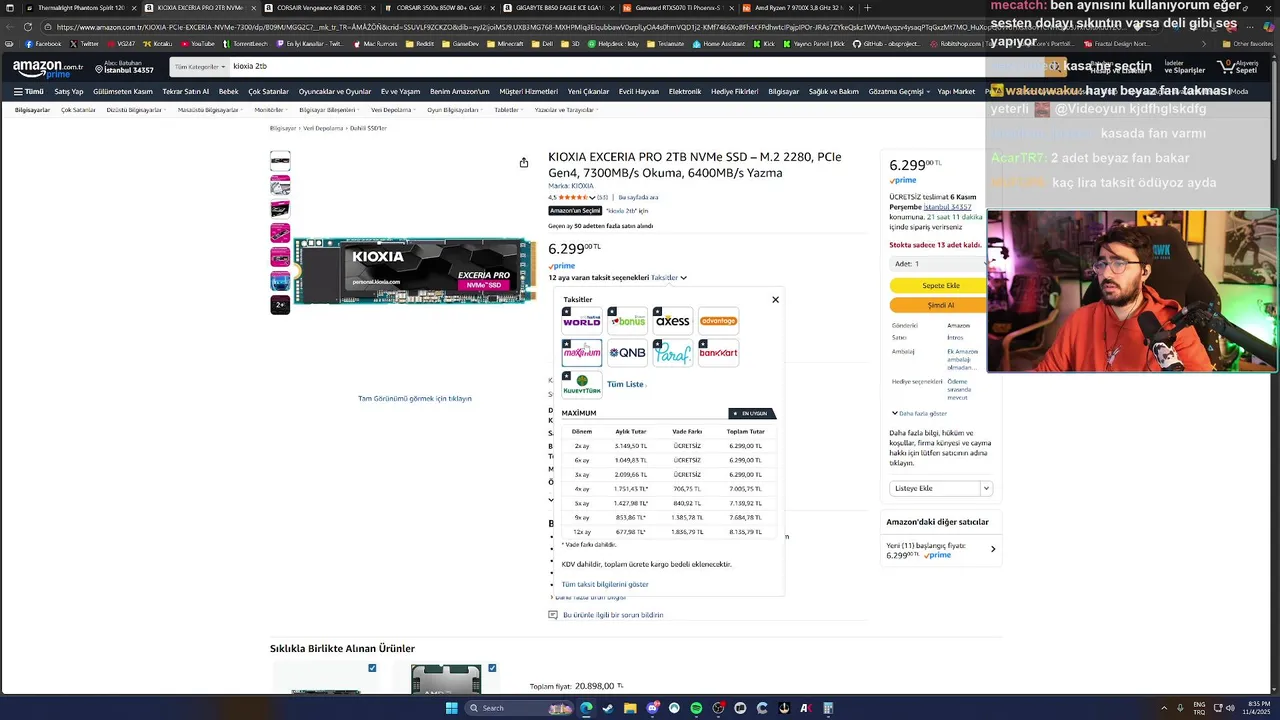Open the Tüm Kategoriler search dropdown

[198, 67]
